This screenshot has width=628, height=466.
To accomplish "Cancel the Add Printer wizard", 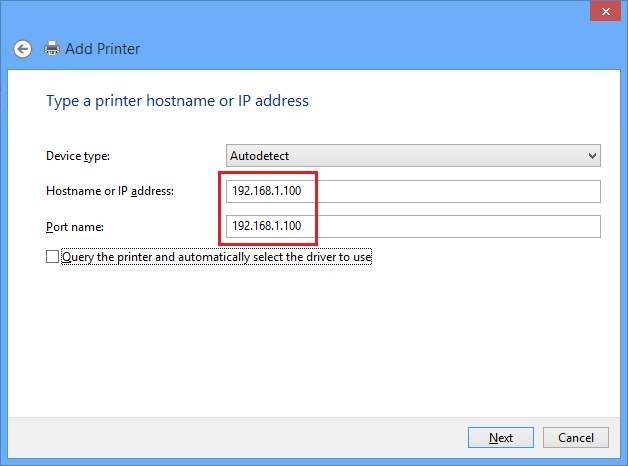I will click(576, 437).
